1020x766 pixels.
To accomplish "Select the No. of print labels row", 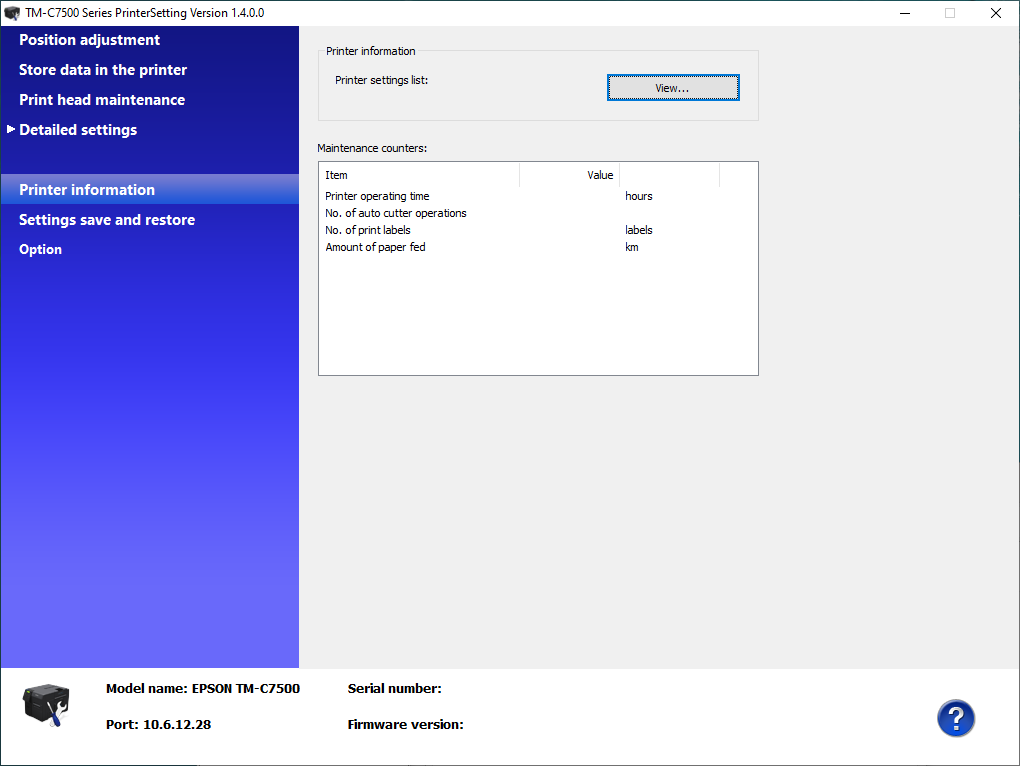I will (x=368, y=230).
